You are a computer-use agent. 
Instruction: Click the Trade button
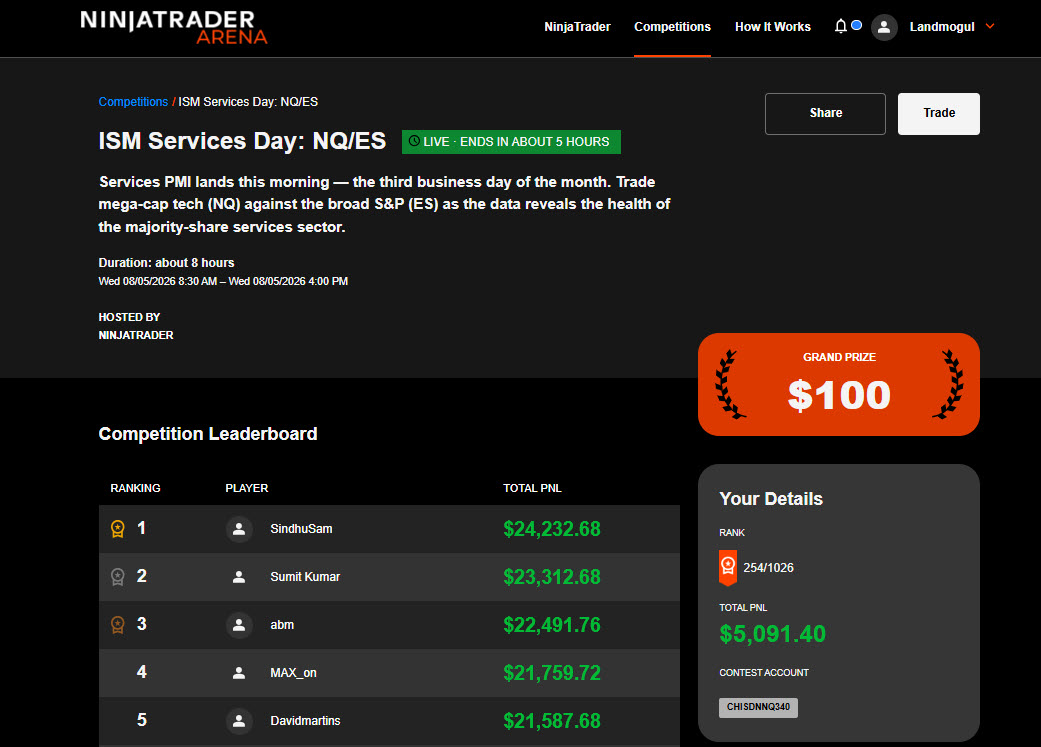(939, 114)
